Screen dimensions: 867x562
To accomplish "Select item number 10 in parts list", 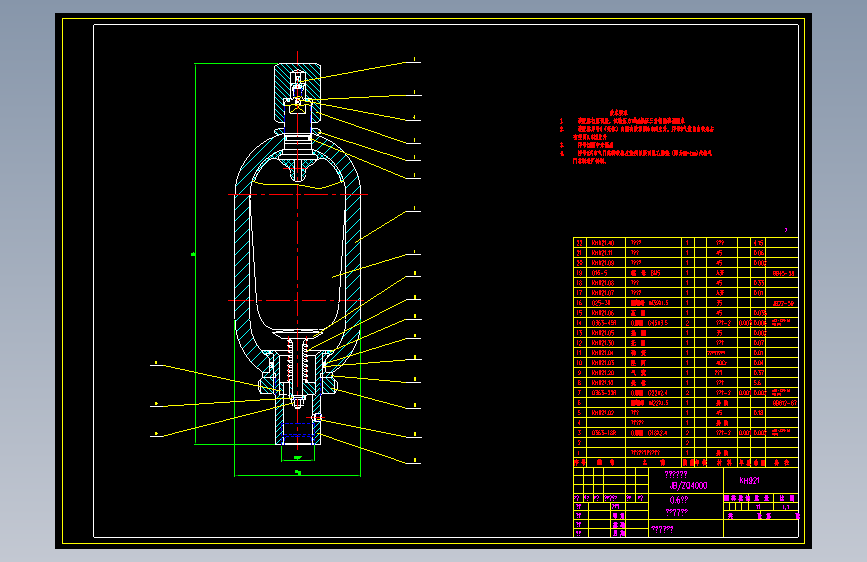I will (x=579, y=362).
